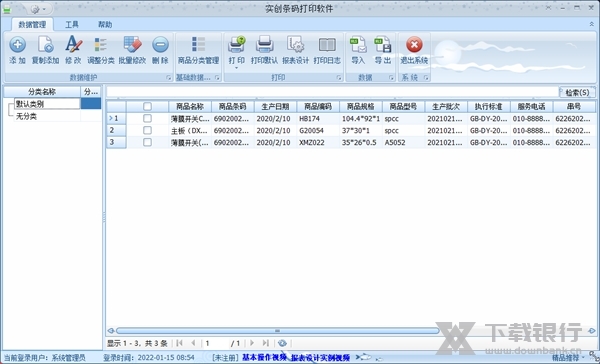The width and height of the screenshot is (600, 364).
Task: Click the blue cell beside 默认类别
Action: (x=91, y=103)
